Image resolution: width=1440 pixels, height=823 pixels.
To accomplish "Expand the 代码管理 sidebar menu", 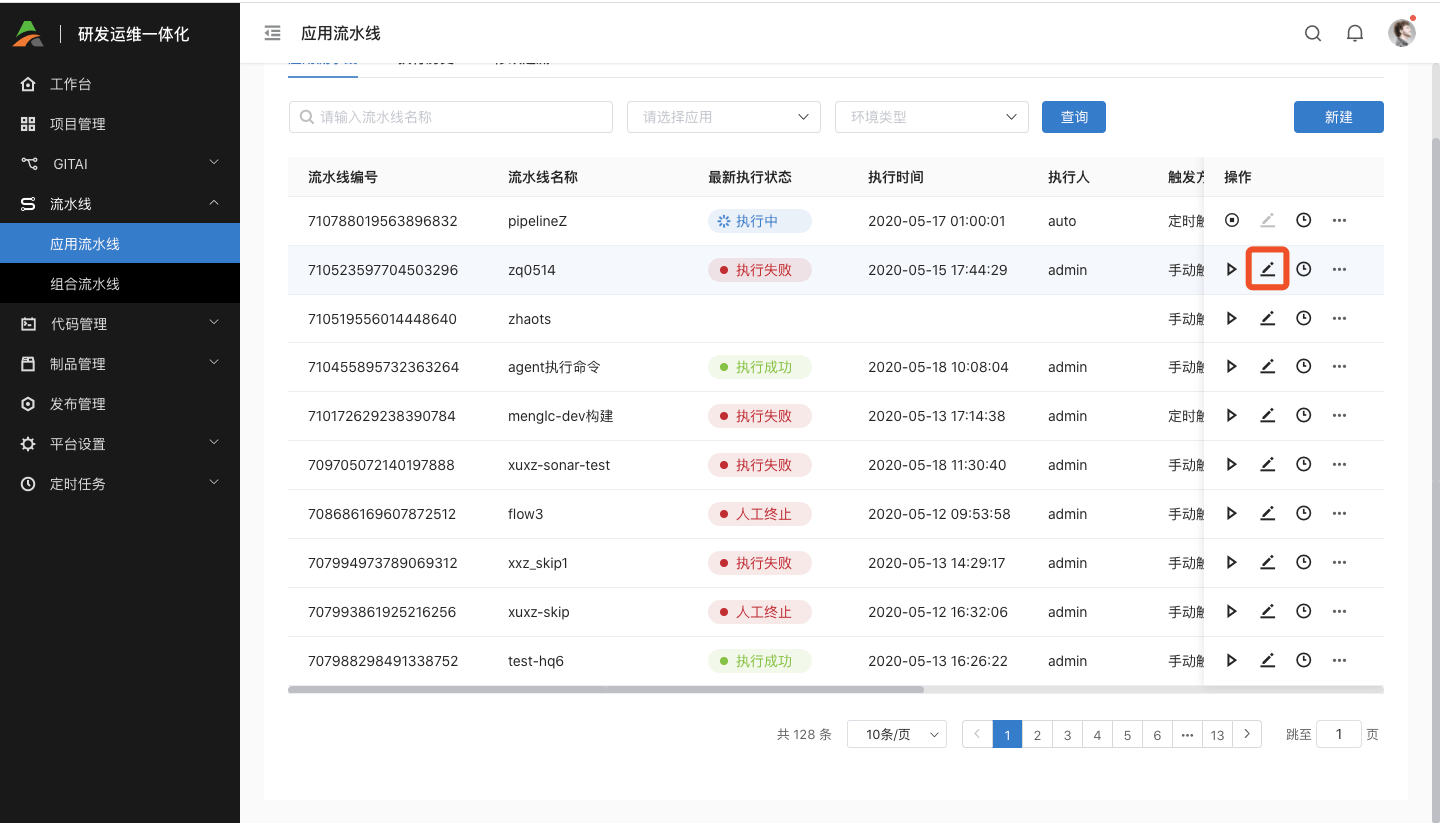I will (120, 323).
